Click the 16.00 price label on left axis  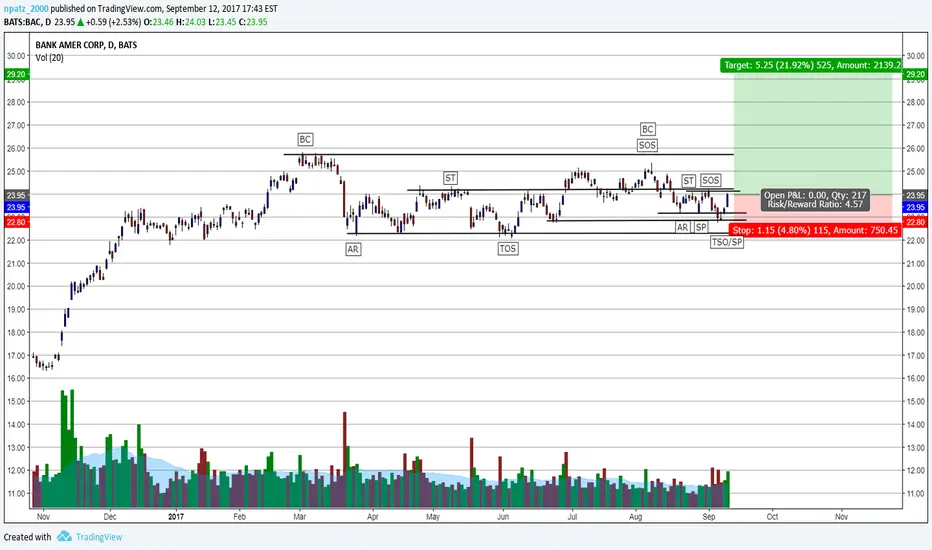[16, 378]
